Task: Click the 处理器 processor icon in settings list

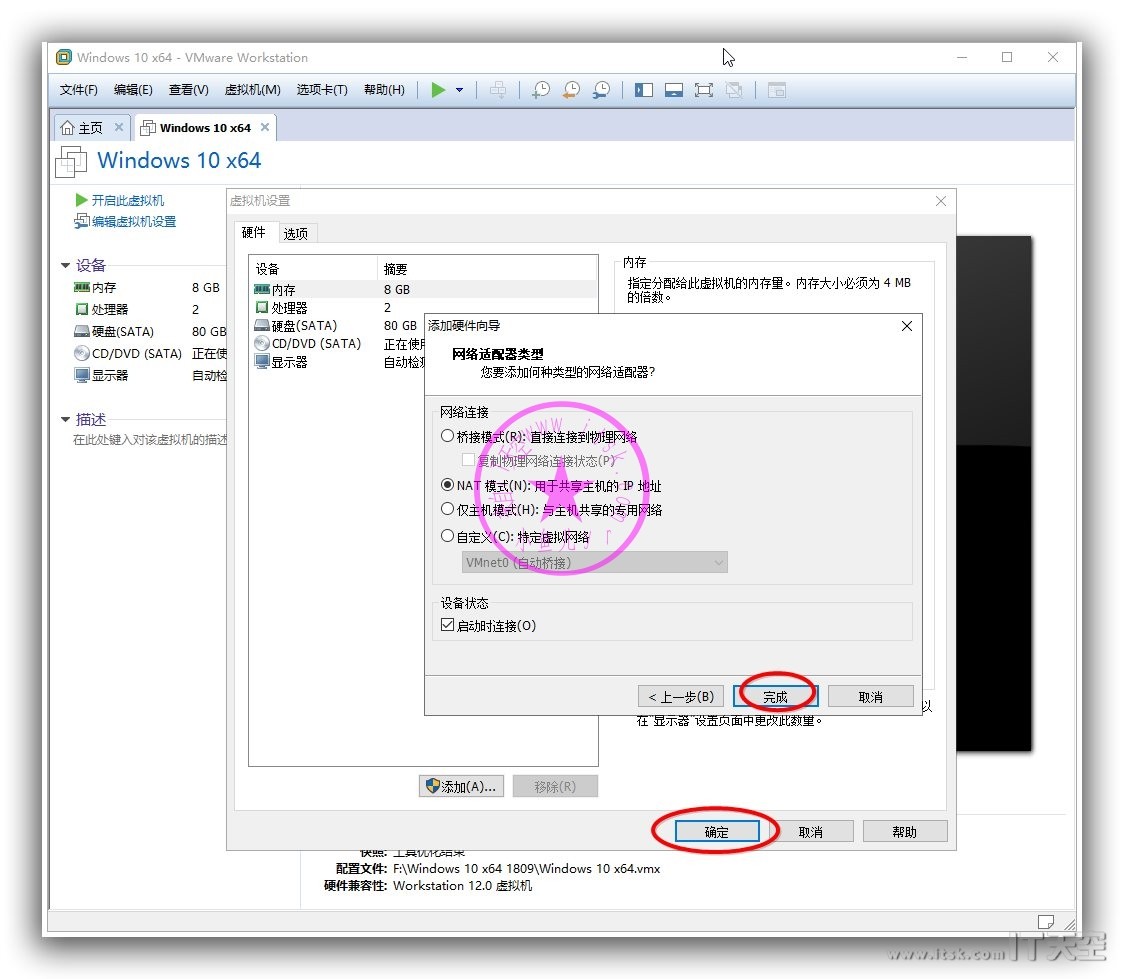Action: click(262, 307)
